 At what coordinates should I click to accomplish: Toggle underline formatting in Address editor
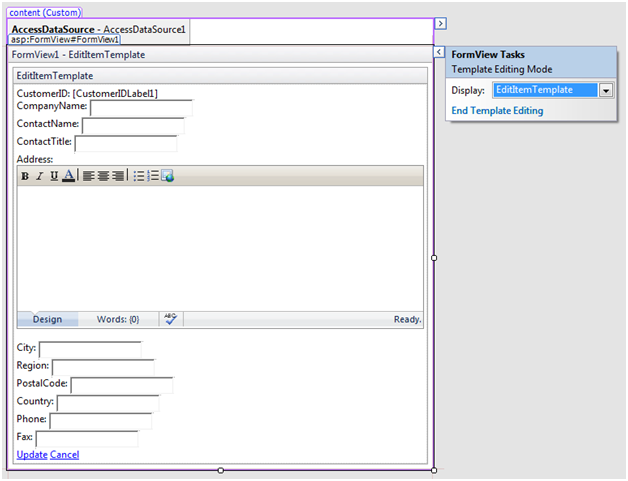pos(53,176)
